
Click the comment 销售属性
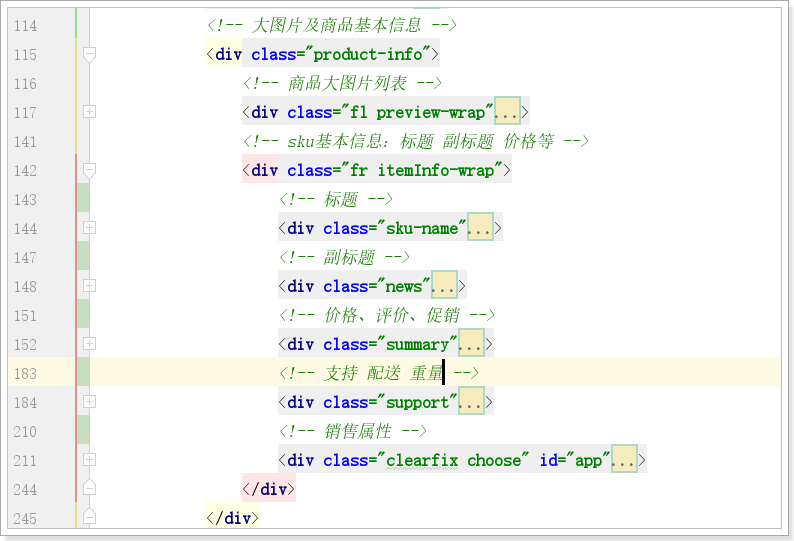[x=352, y=431]
